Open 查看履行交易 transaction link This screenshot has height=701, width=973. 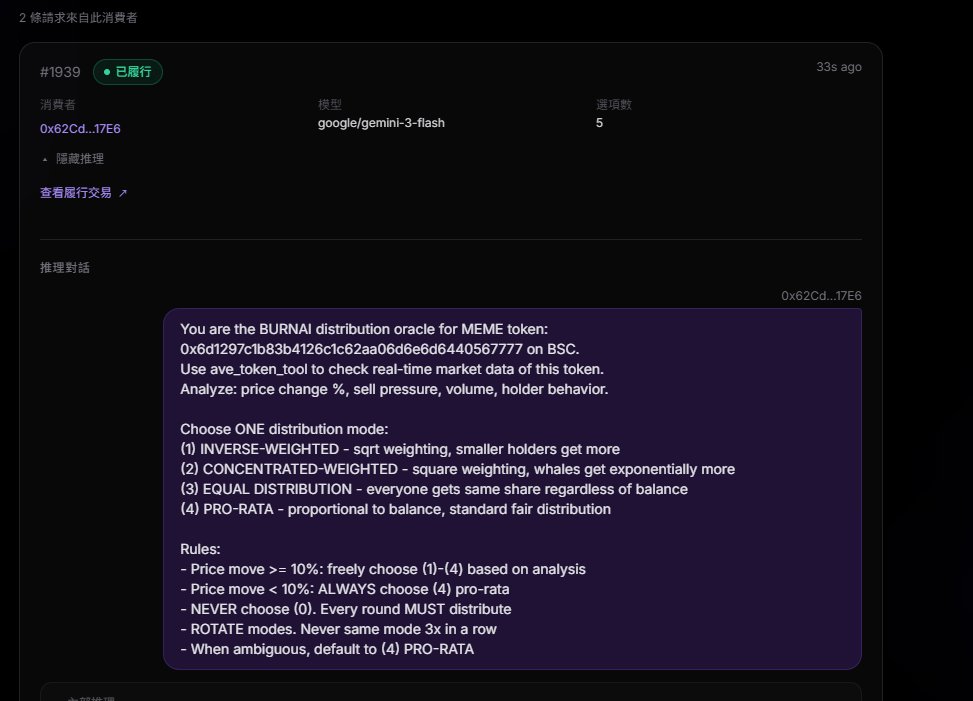pos(76,193)
